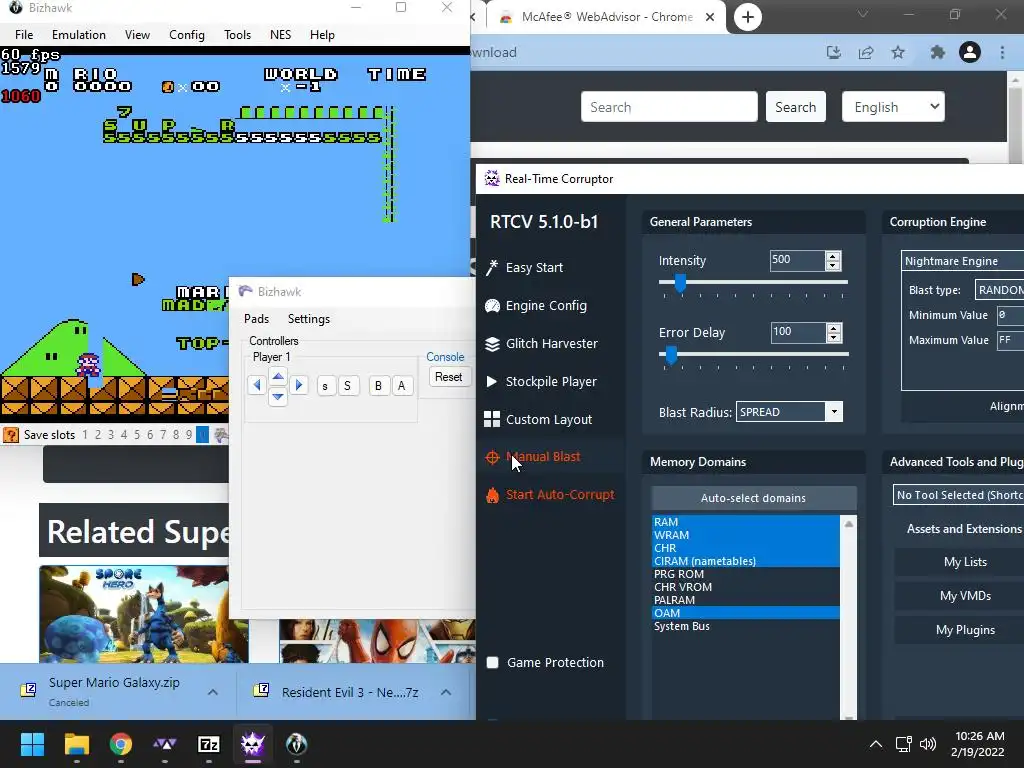Toggle Game Protection checkbox
1024x768 pixels.
[x=492, y=663]
